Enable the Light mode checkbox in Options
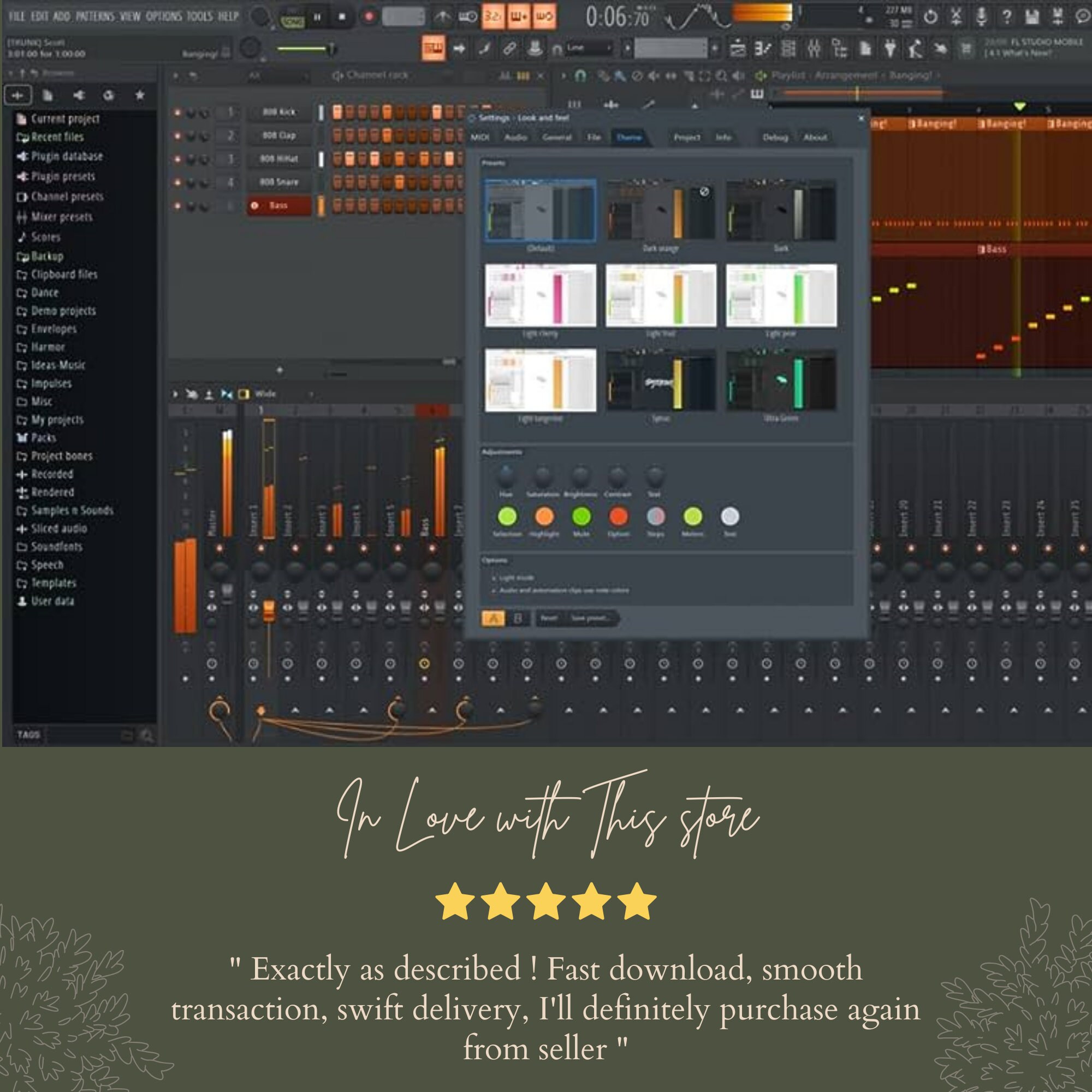 [495, 578]
